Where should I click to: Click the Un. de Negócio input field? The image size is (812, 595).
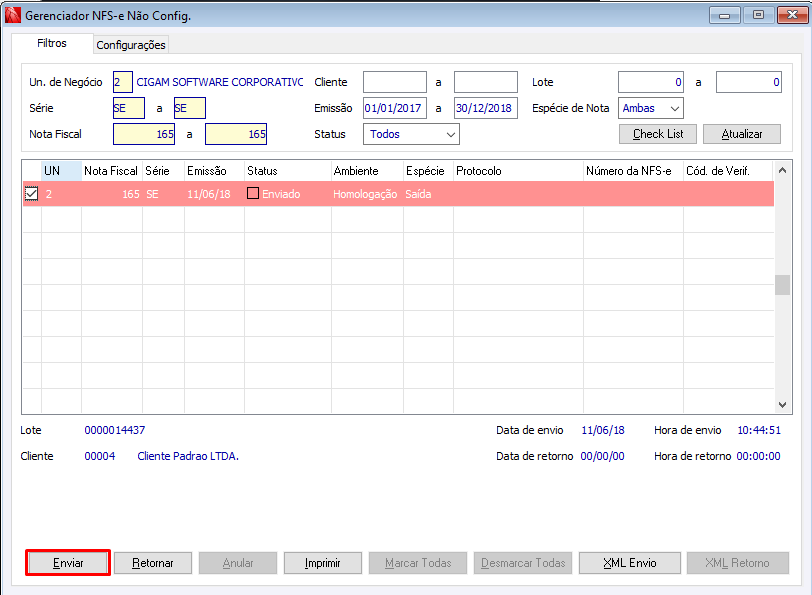(123, 82)
